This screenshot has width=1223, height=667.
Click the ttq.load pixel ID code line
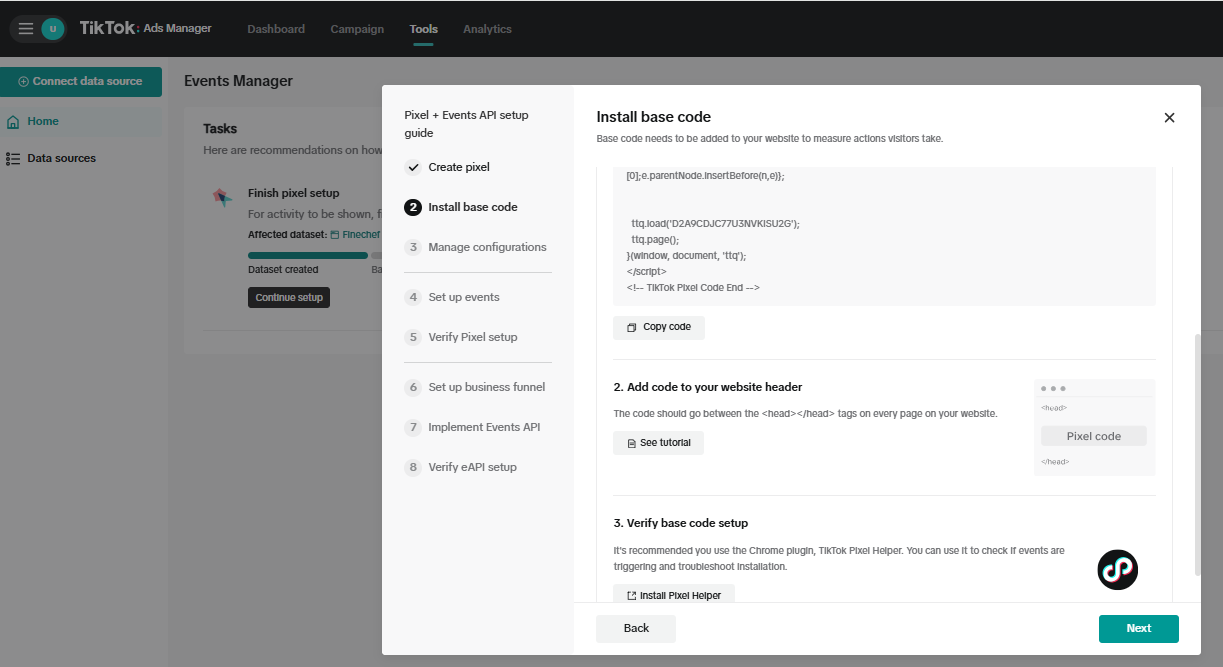click(715, 224)
